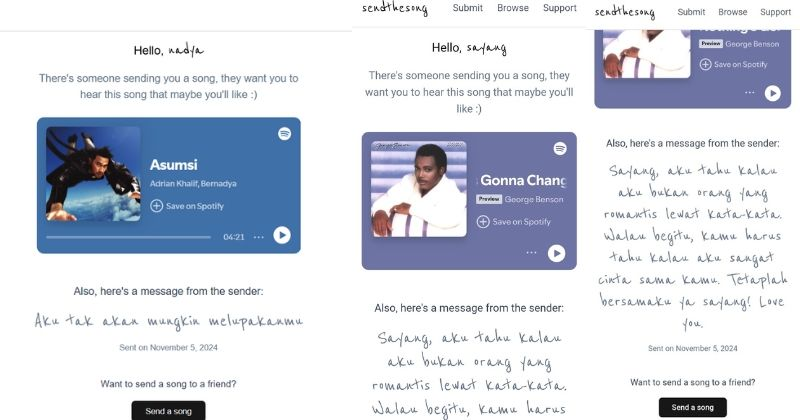Click the left panel Send a song button
The image size is (800, 420).
(168, 411)
